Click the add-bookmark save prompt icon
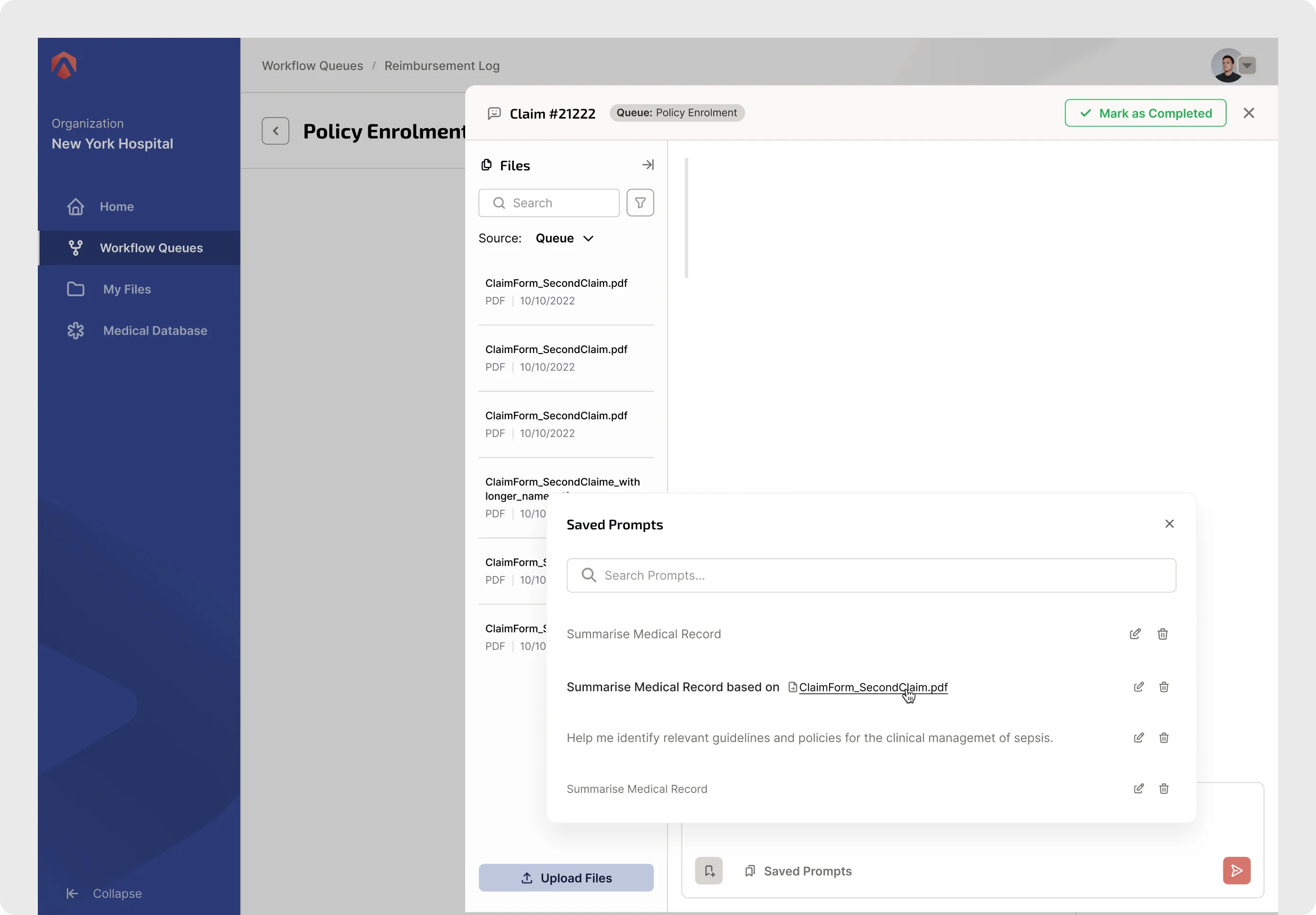 709,870
